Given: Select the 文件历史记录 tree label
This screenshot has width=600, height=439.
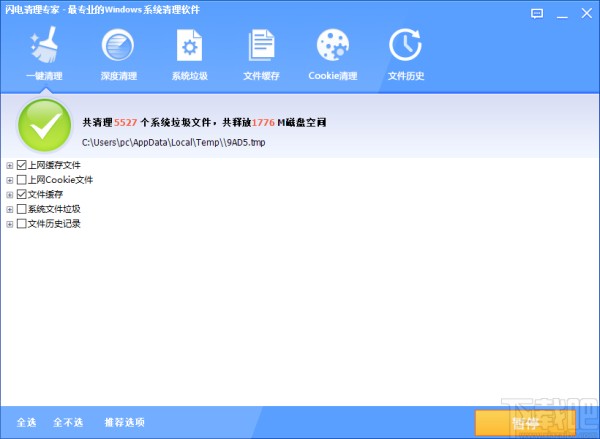Looking at the screenshot, I should tap(54, 224).
